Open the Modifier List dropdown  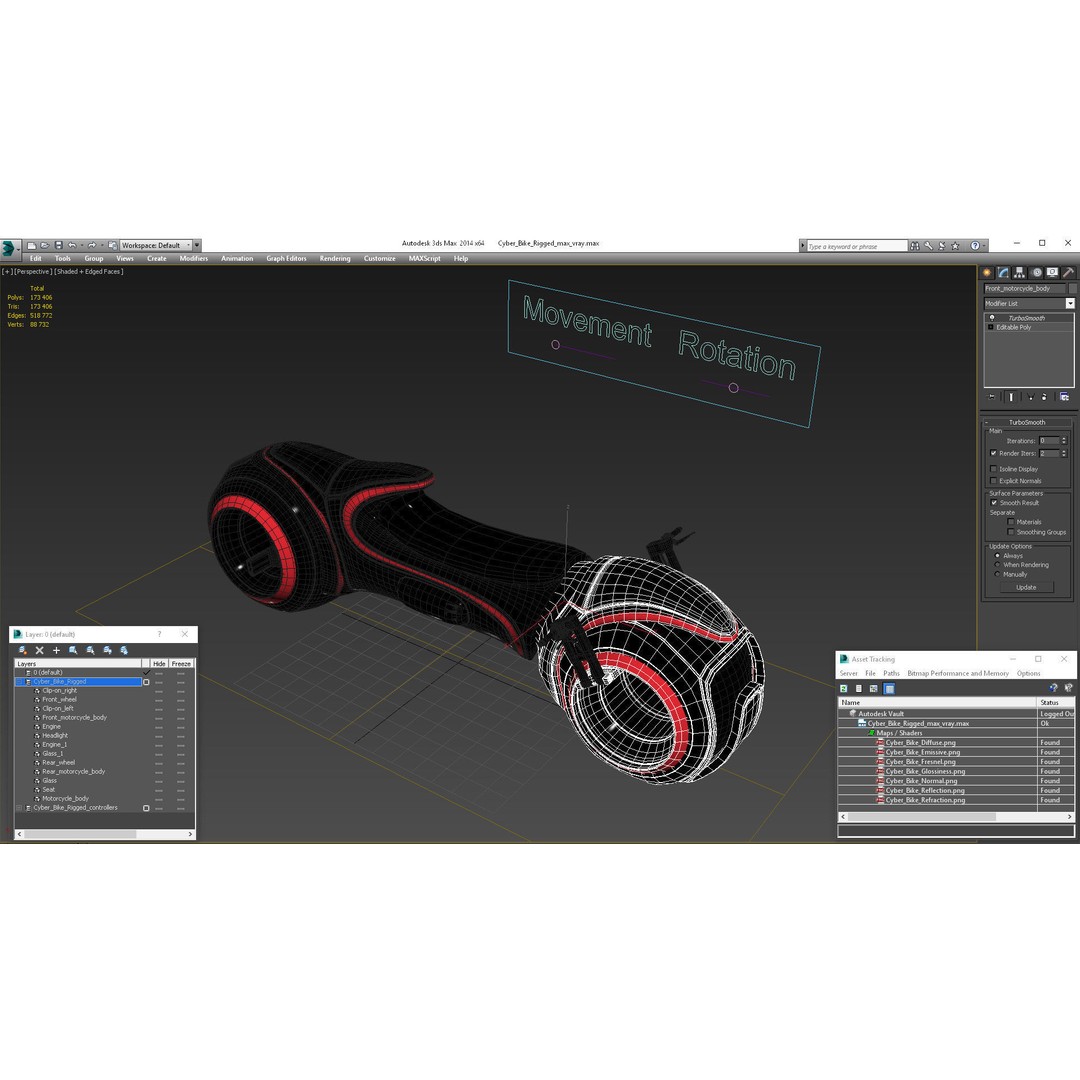1070,304
